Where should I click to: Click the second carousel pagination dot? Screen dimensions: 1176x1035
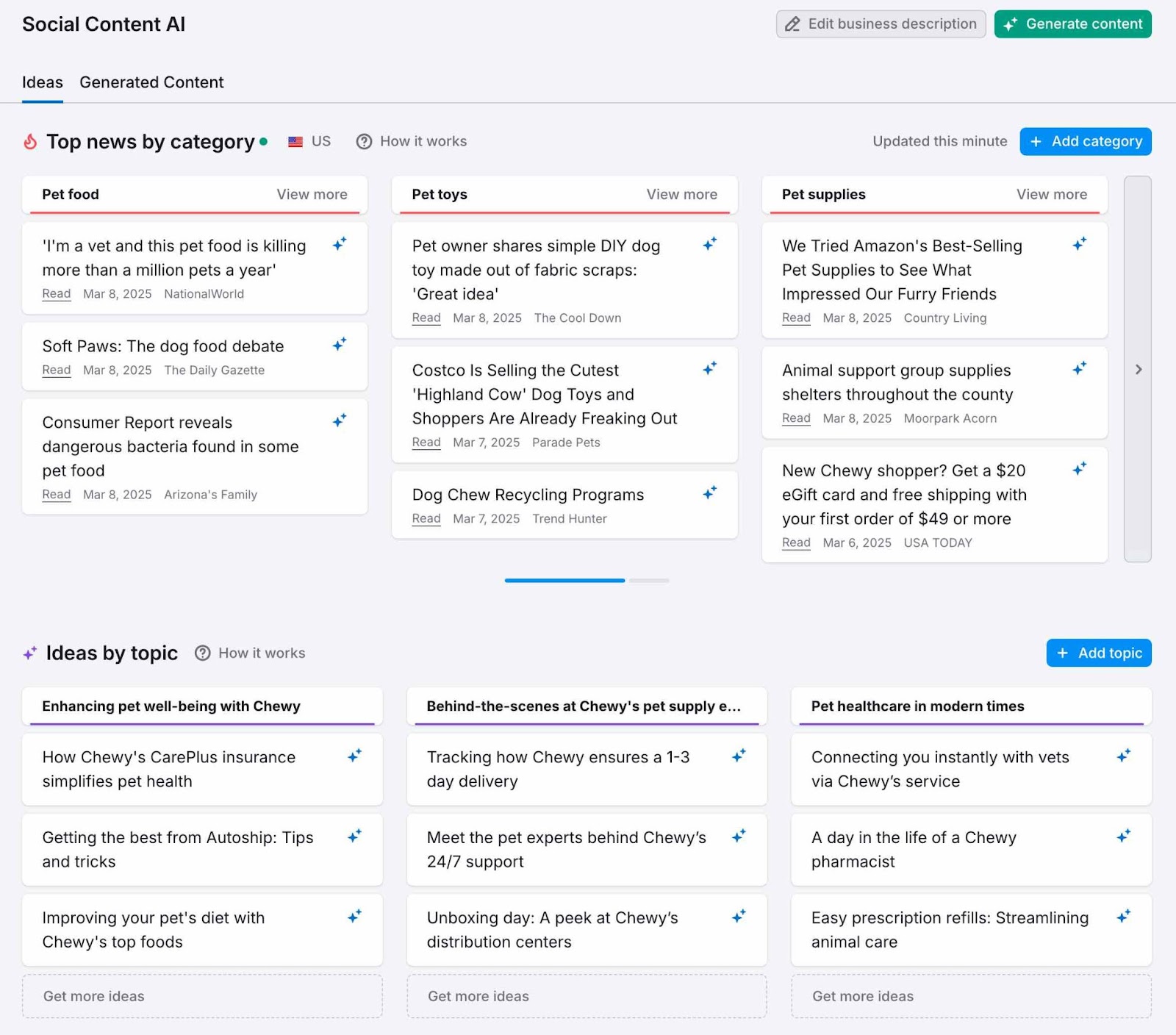tap(649, 581)
